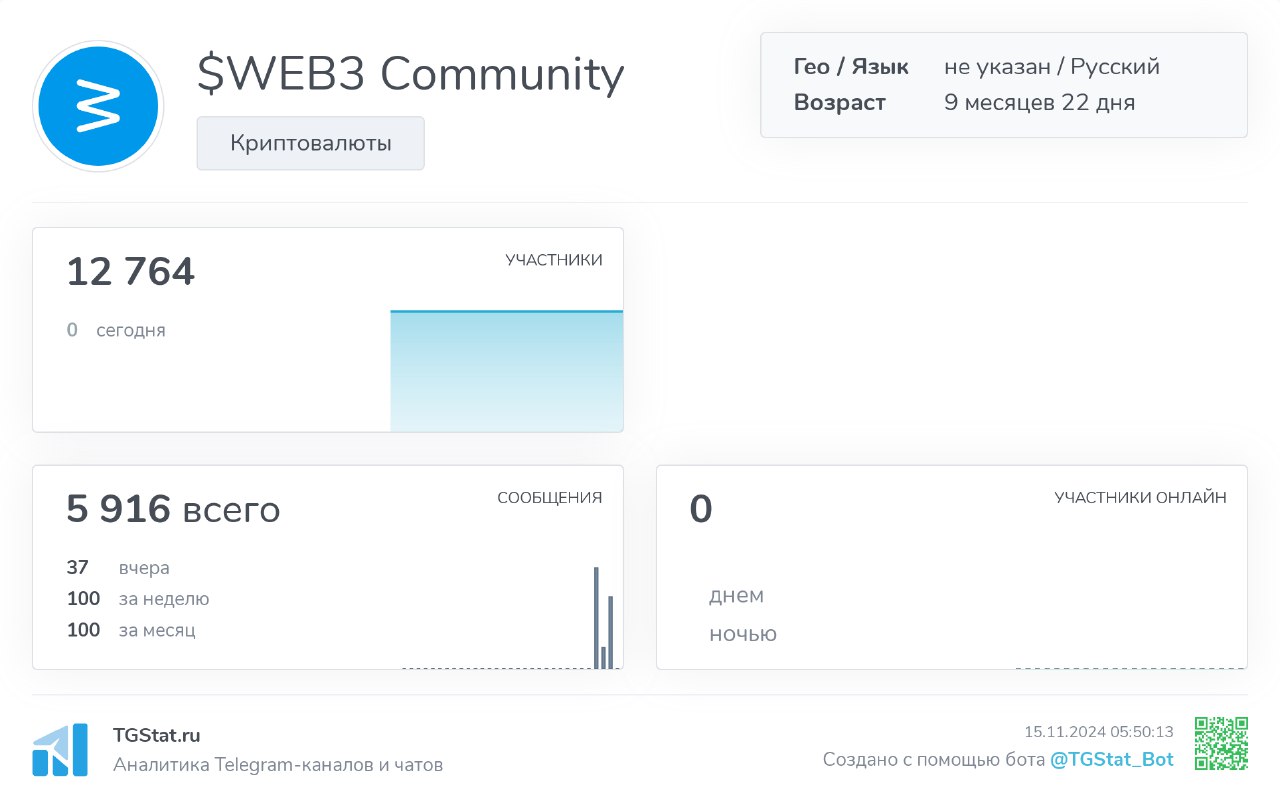Click the participants growth chart
Screen dimensions: 1280x803
tap(506, 371)
